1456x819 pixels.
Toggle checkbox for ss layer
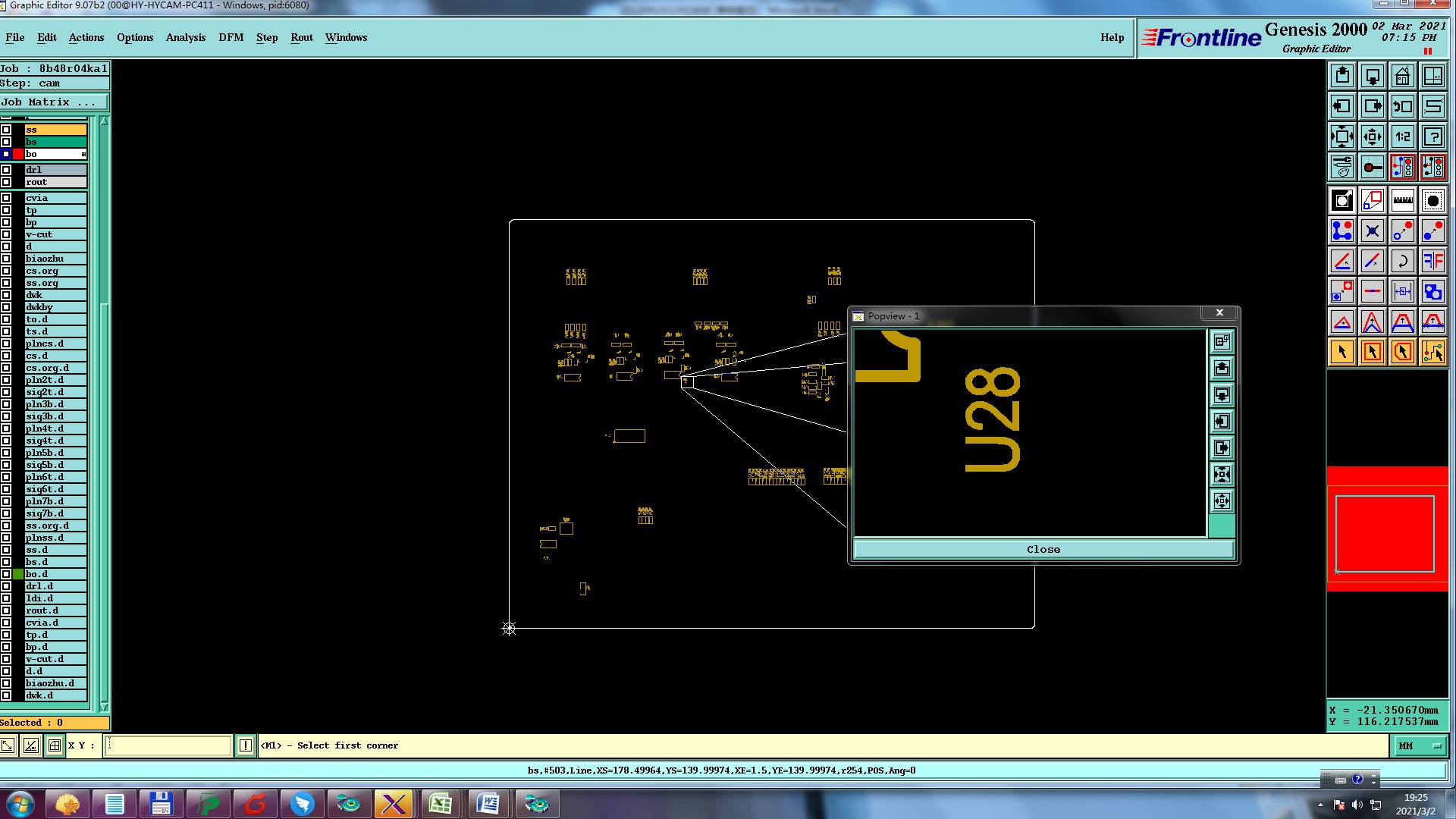(x=6, y=130)
